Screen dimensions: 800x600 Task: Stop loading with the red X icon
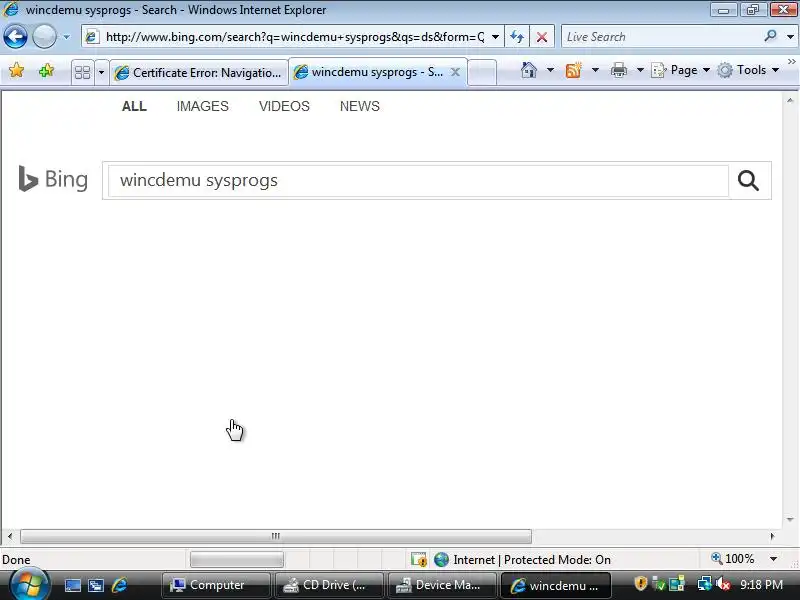click(542, 37)
